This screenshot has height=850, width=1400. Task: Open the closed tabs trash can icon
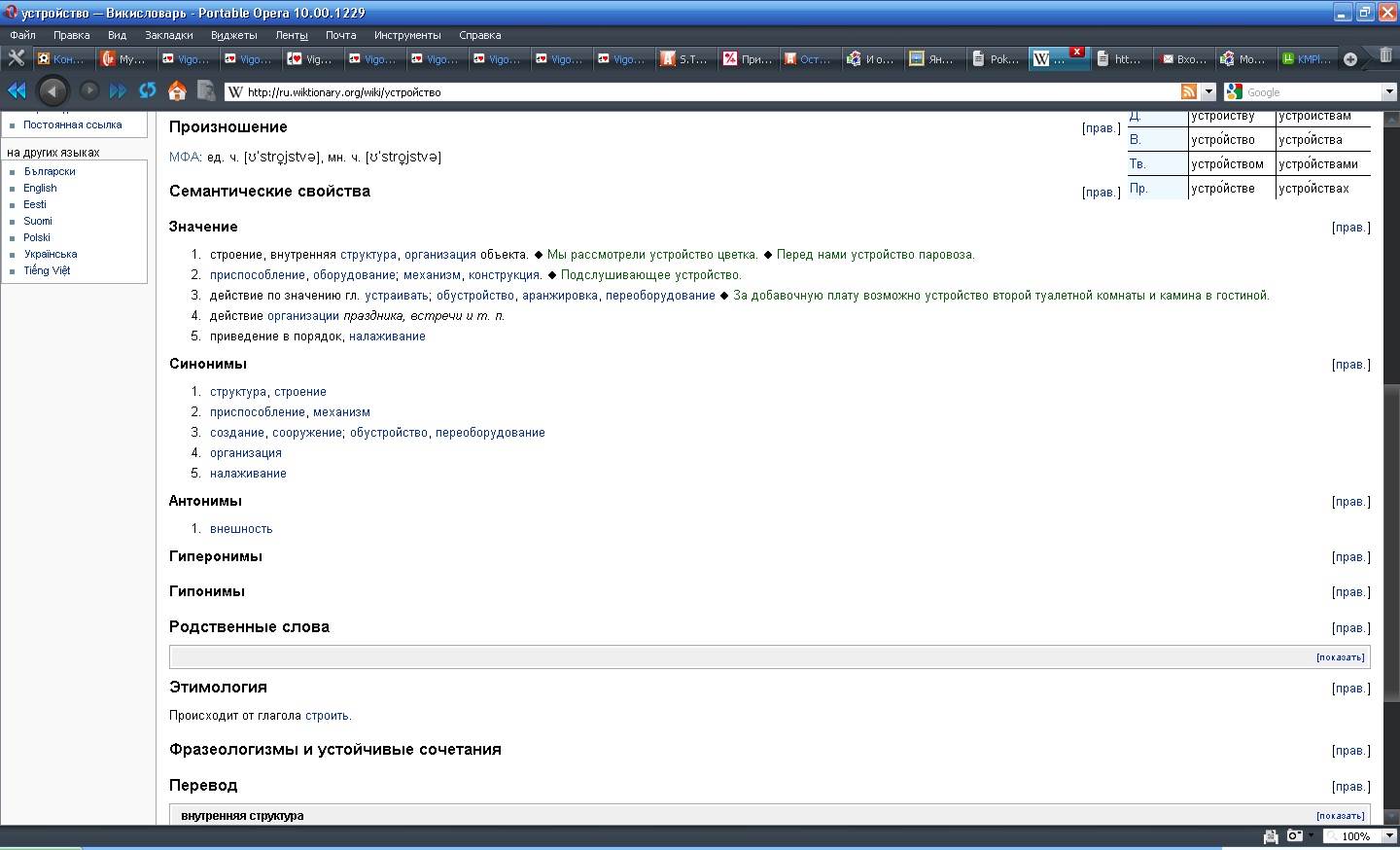1385,56
